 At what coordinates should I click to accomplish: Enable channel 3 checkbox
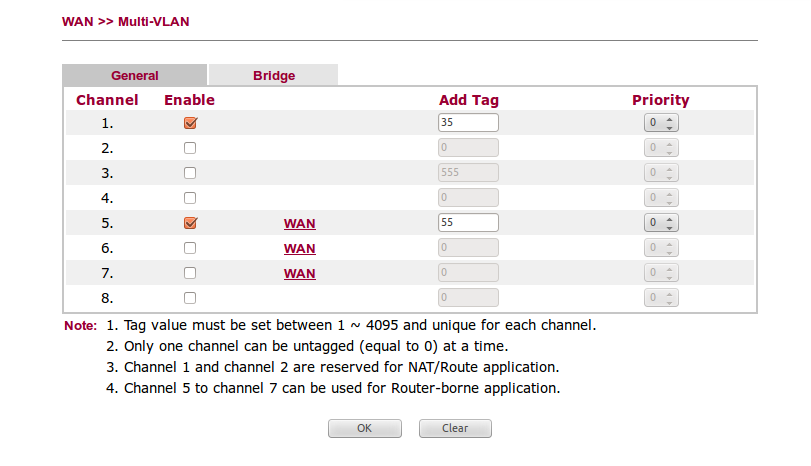[190, 173]
